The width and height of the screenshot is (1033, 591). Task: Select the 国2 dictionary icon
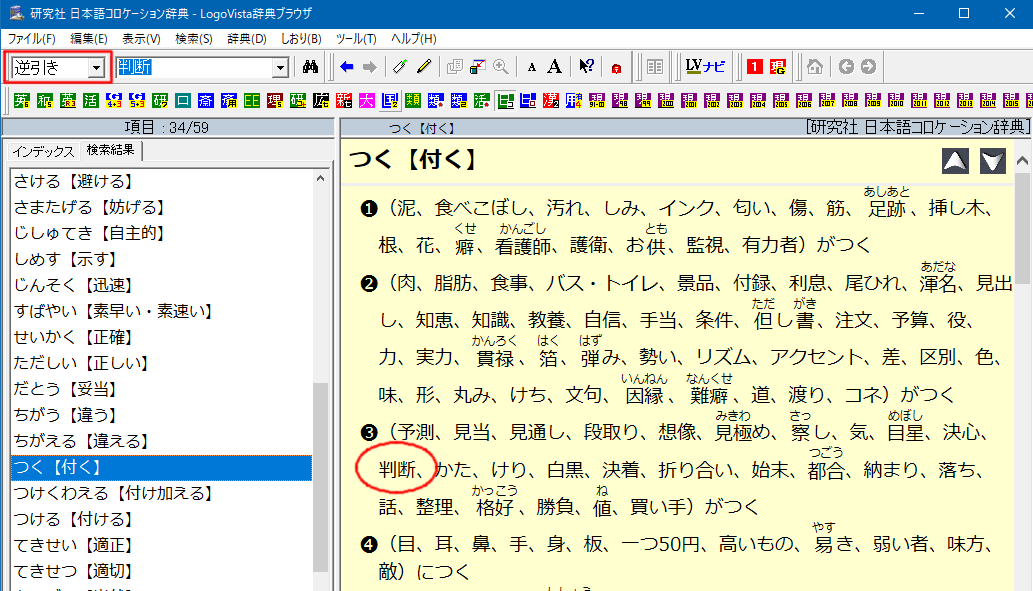390,101
